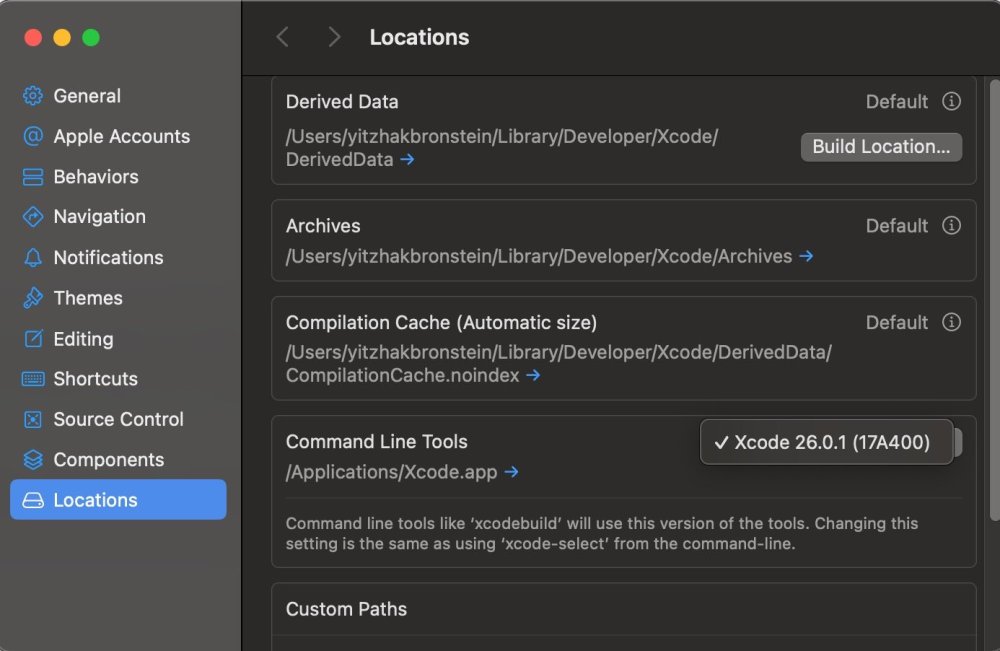
Task: Click the Compilation Cache (Automatic size) label
Action: 441,323
